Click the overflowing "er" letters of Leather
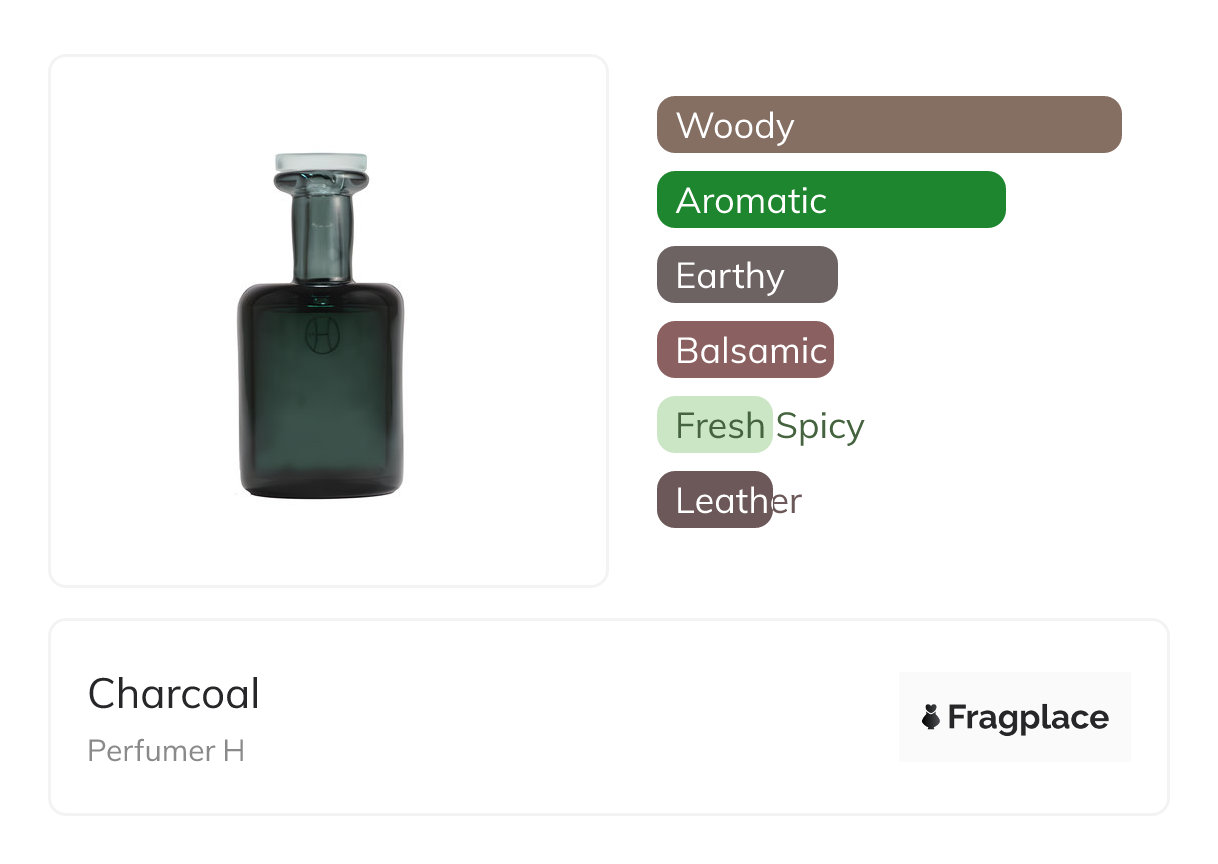 (x=788, y=501)
